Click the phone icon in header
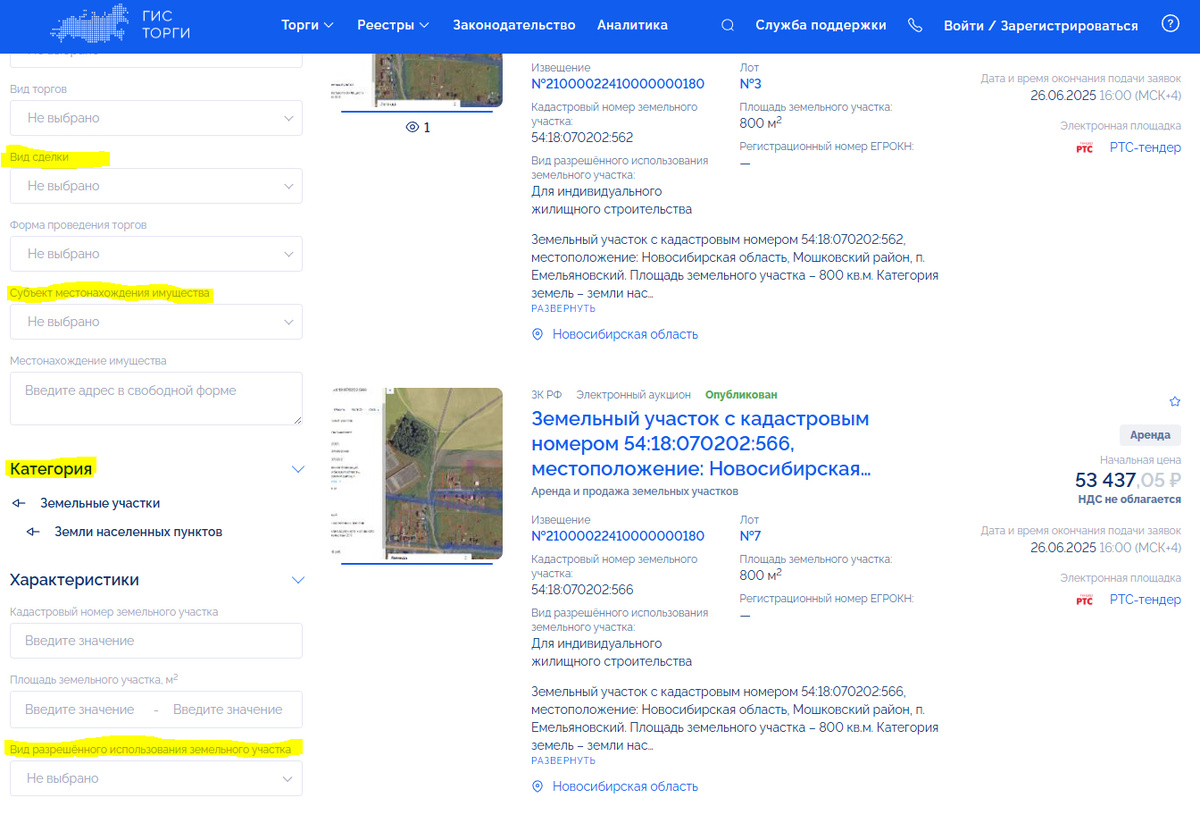 (915, 25)
